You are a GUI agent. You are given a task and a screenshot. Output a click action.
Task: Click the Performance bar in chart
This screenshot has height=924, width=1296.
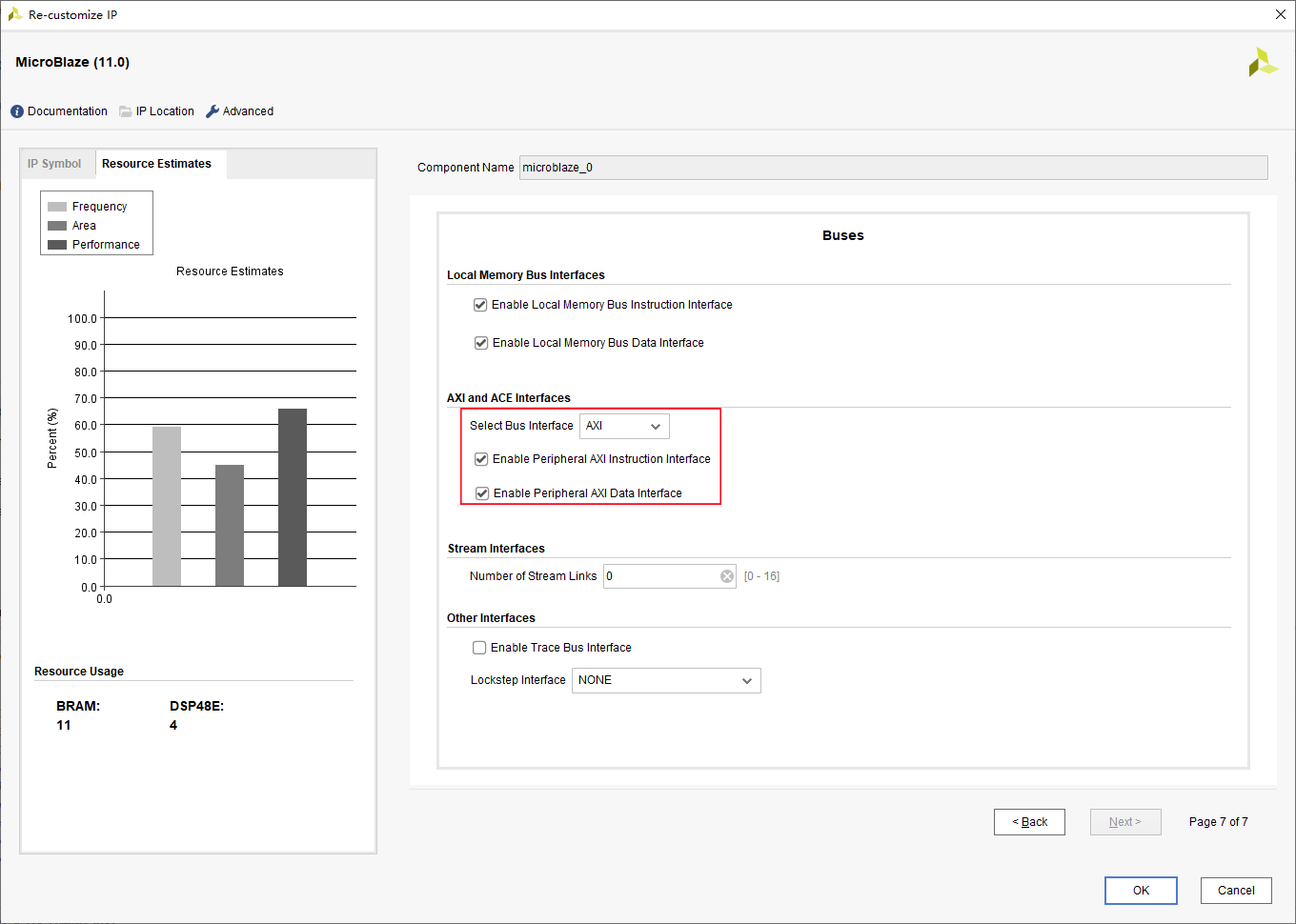(x=293, y=497)
